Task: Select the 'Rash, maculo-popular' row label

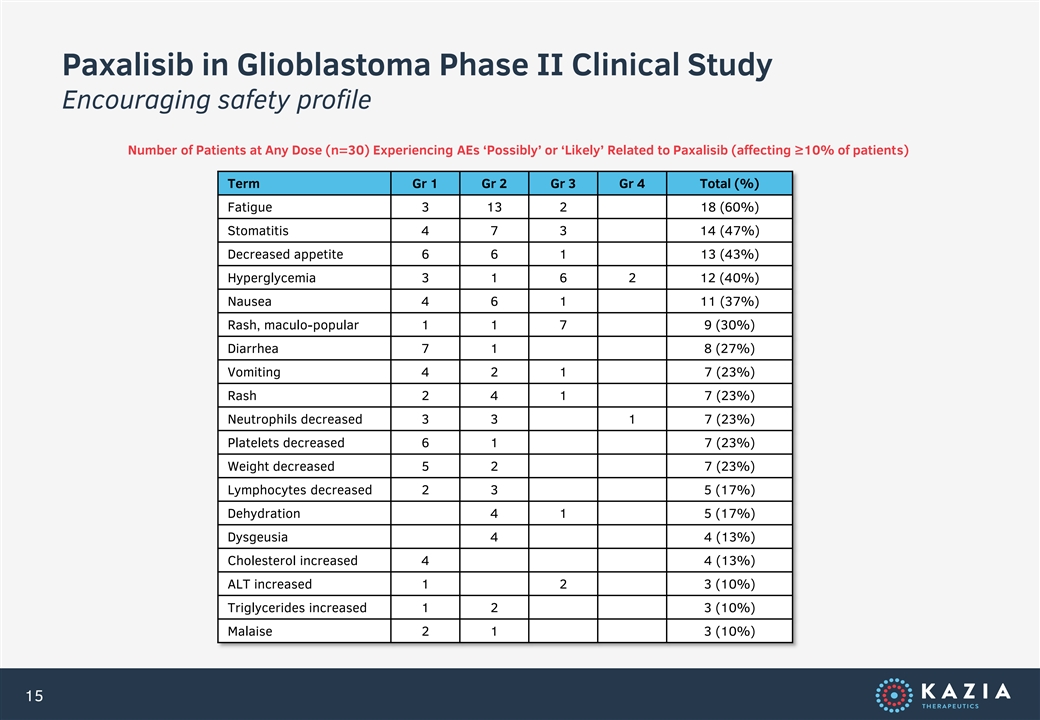Action: [x=293, y=325]
